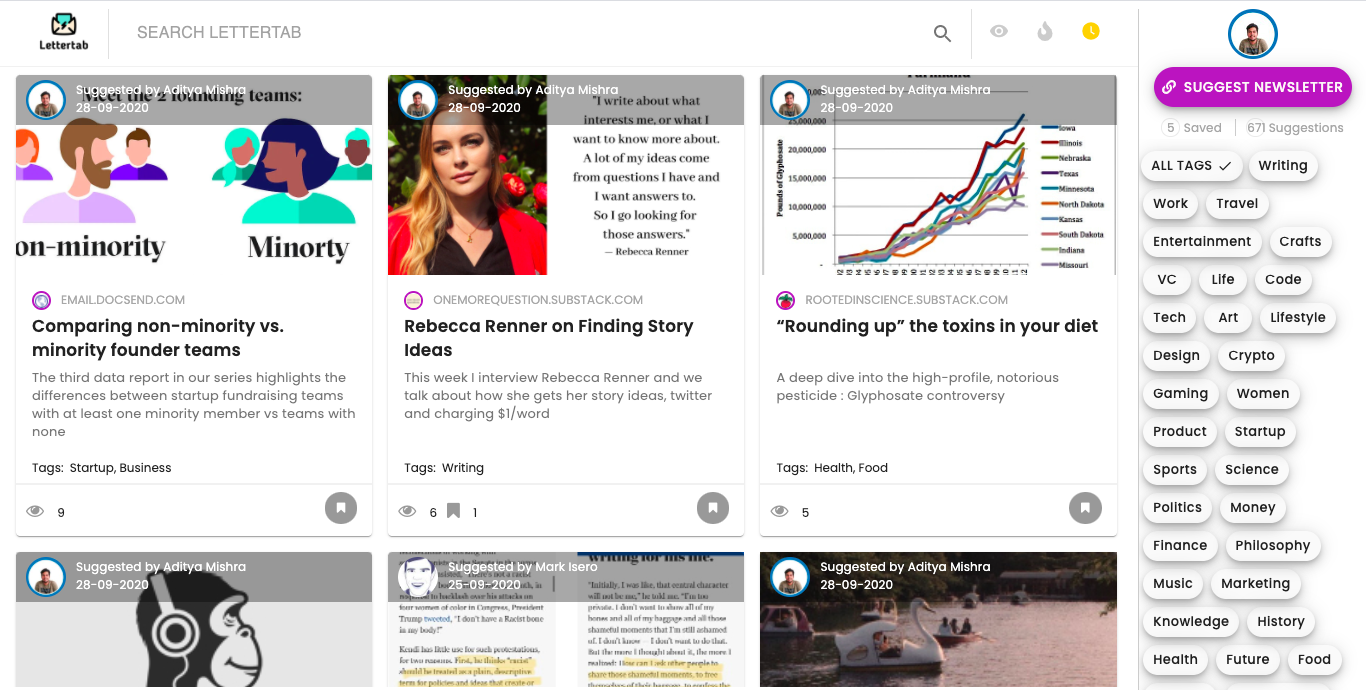Image resolution: width=1366 pixels, height=690 pixels.
Task: Sort by latest clock icon
Action: tap(1091, 31)
